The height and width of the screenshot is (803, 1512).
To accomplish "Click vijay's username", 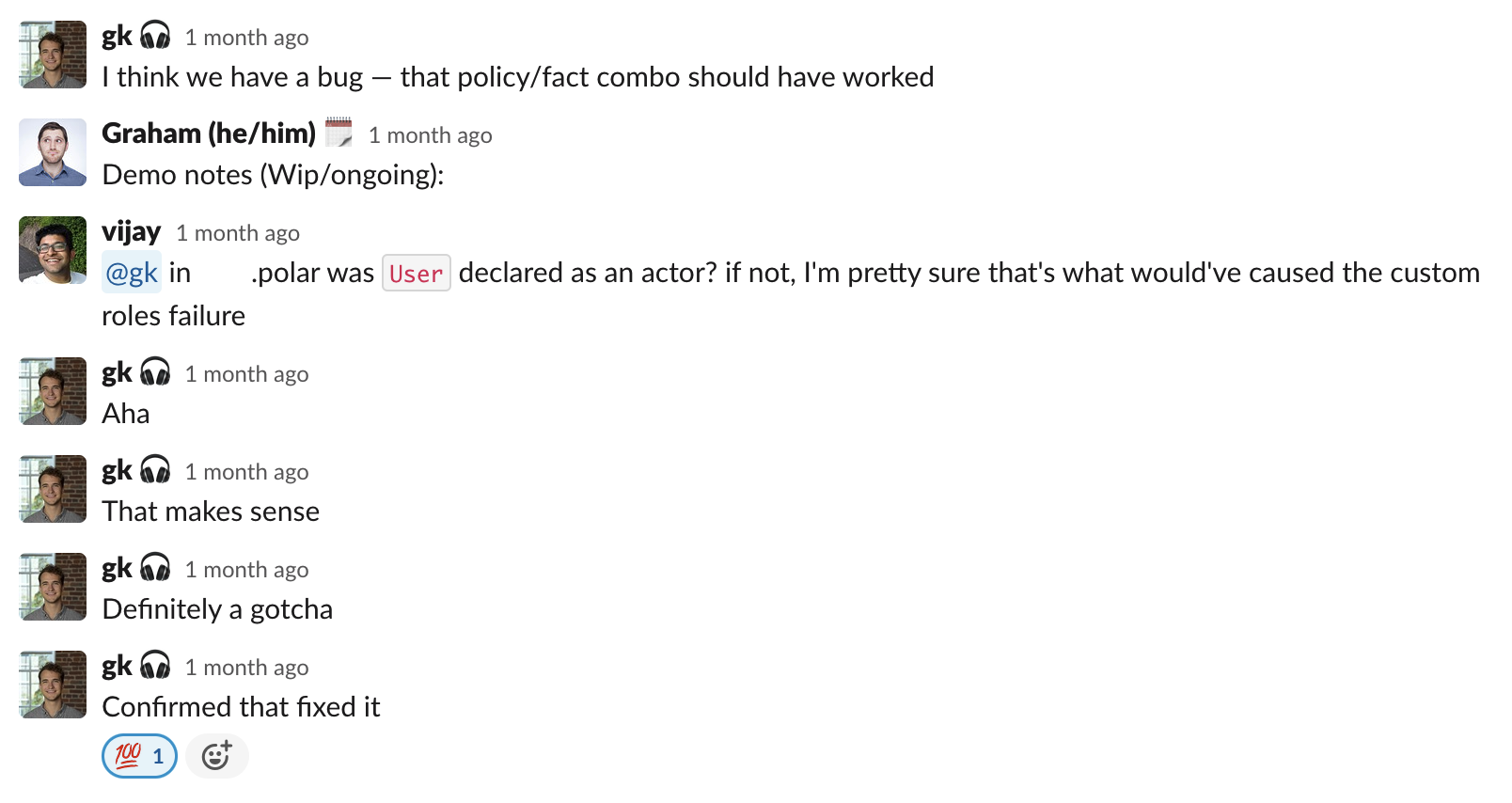I will tap(131, 231).
